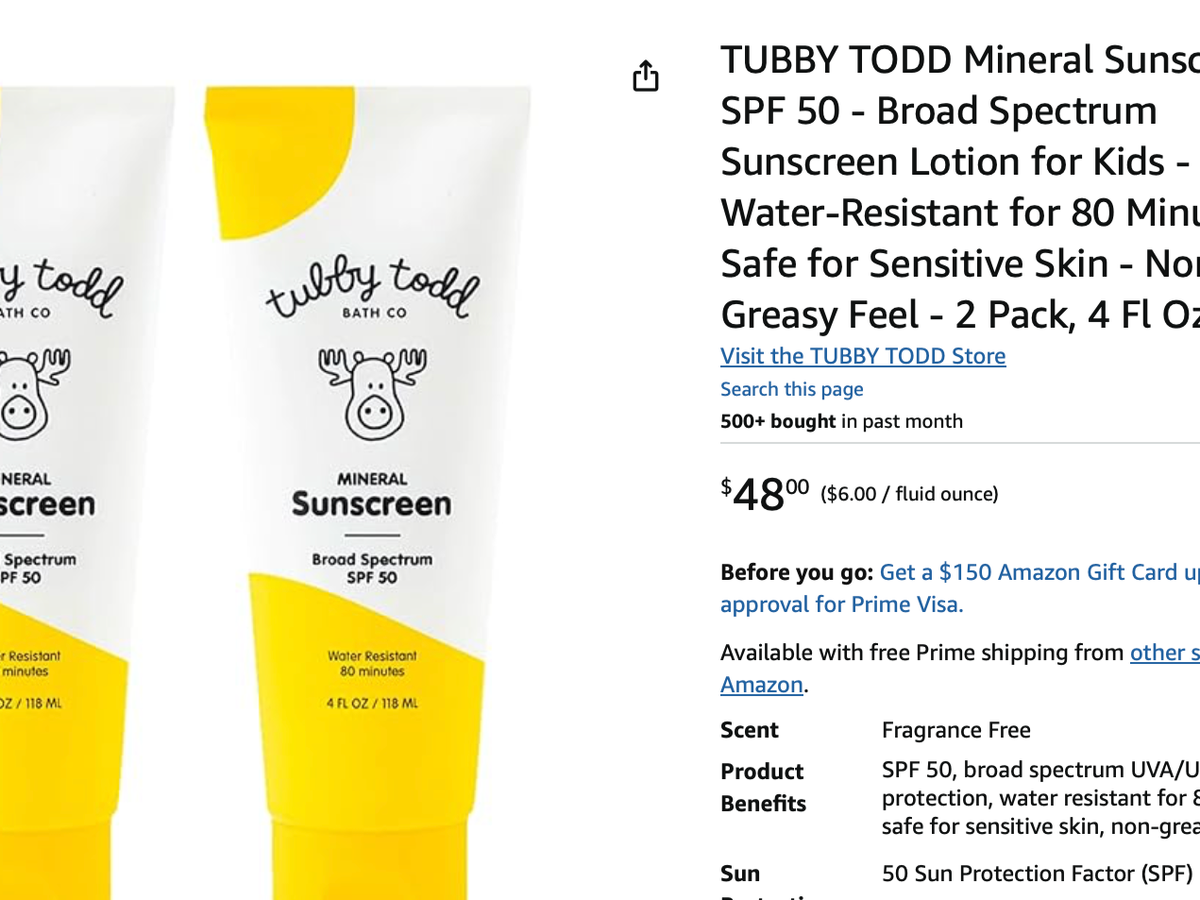Visit the TUBBY TODD Store

pos(863,356)
